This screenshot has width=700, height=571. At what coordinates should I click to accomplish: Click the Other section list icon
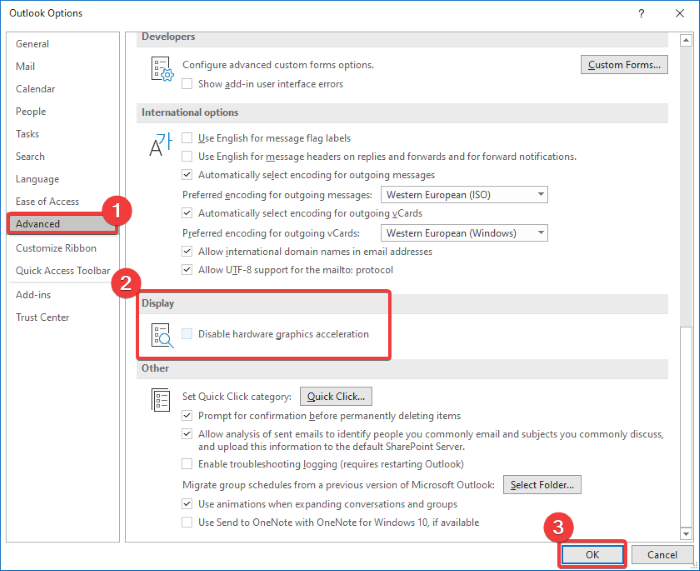point(161,400)
